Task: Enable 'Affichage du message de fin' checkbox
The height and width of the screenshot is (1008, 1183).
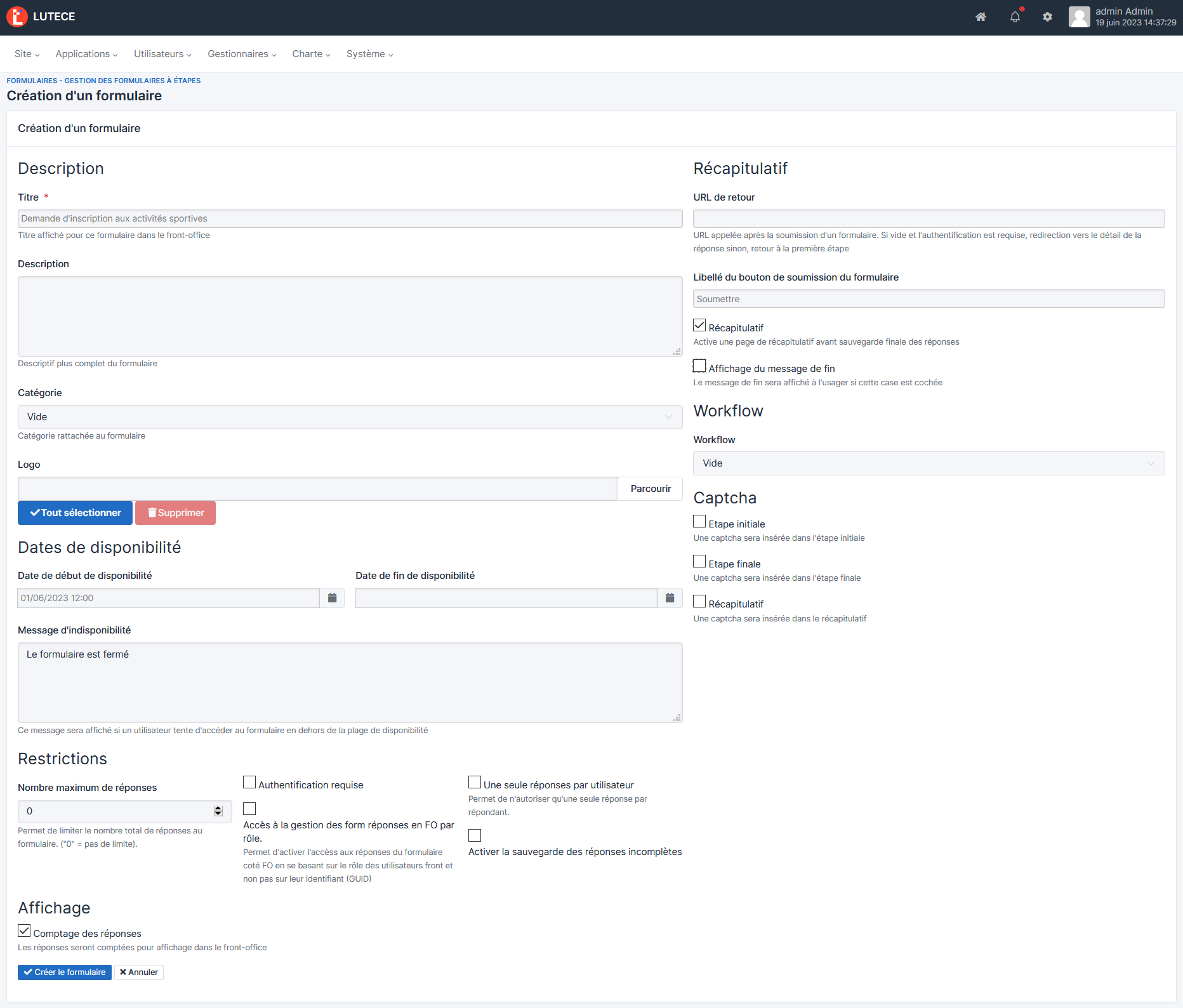Action: click(x=699, y=366)
